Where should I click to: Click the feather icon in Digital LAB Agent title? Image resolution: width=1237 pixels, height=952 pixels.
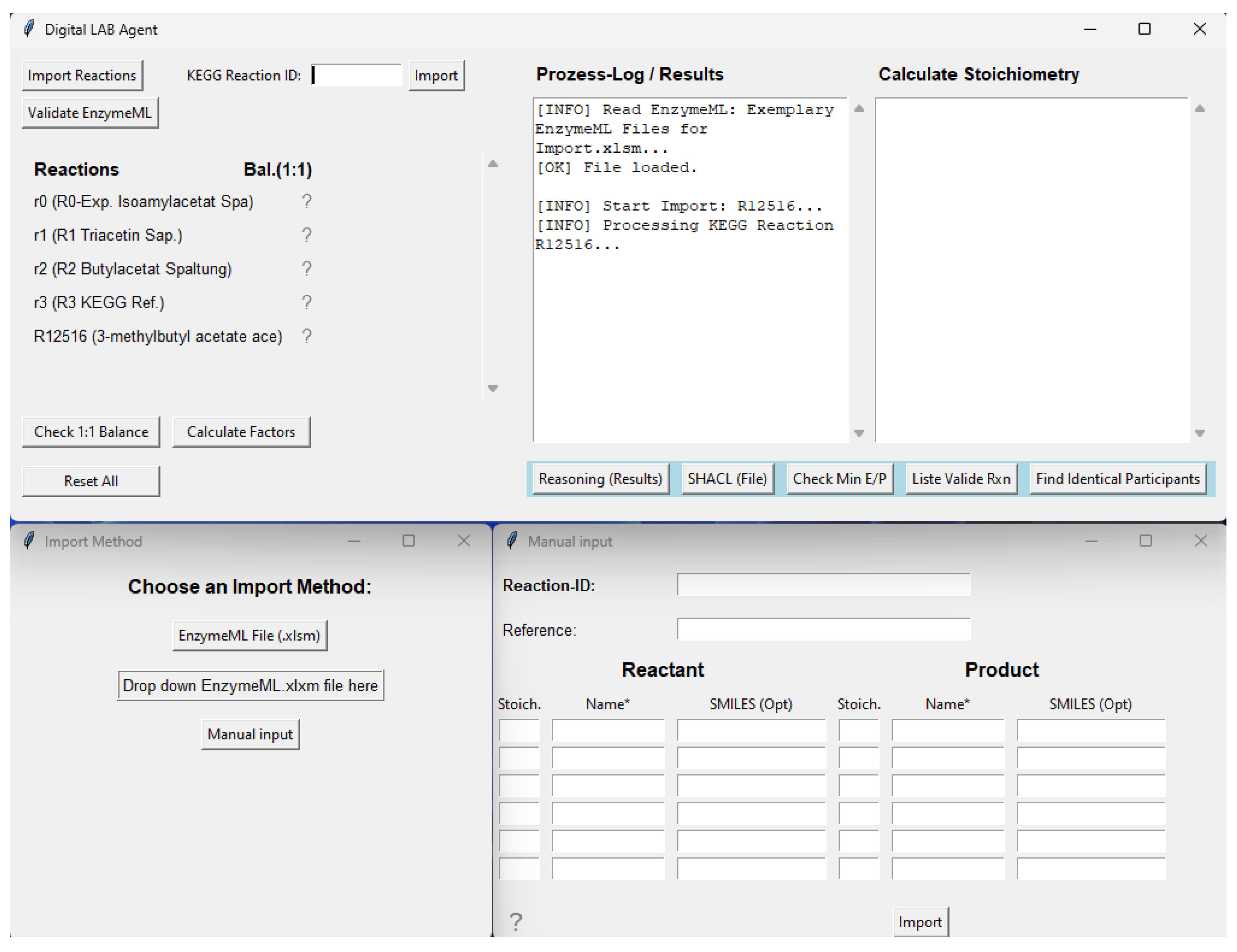[29, 29]
